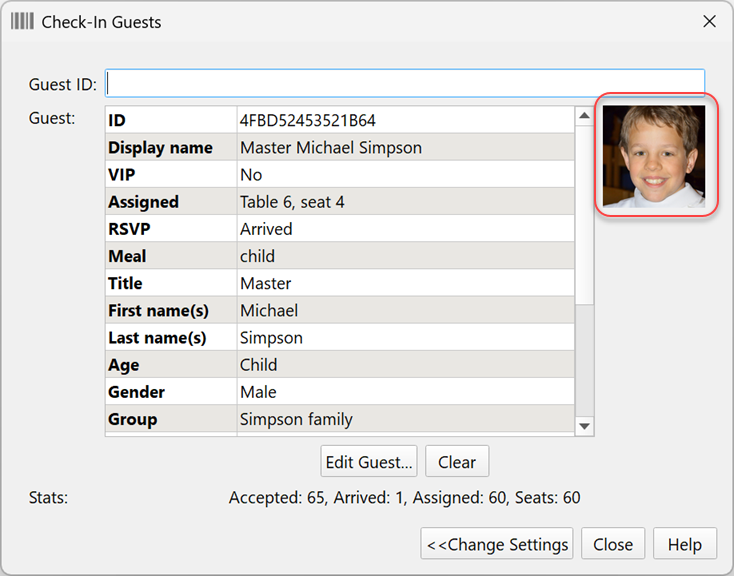Click the 'Table 6, seat 4' cell

pos(406,202)
